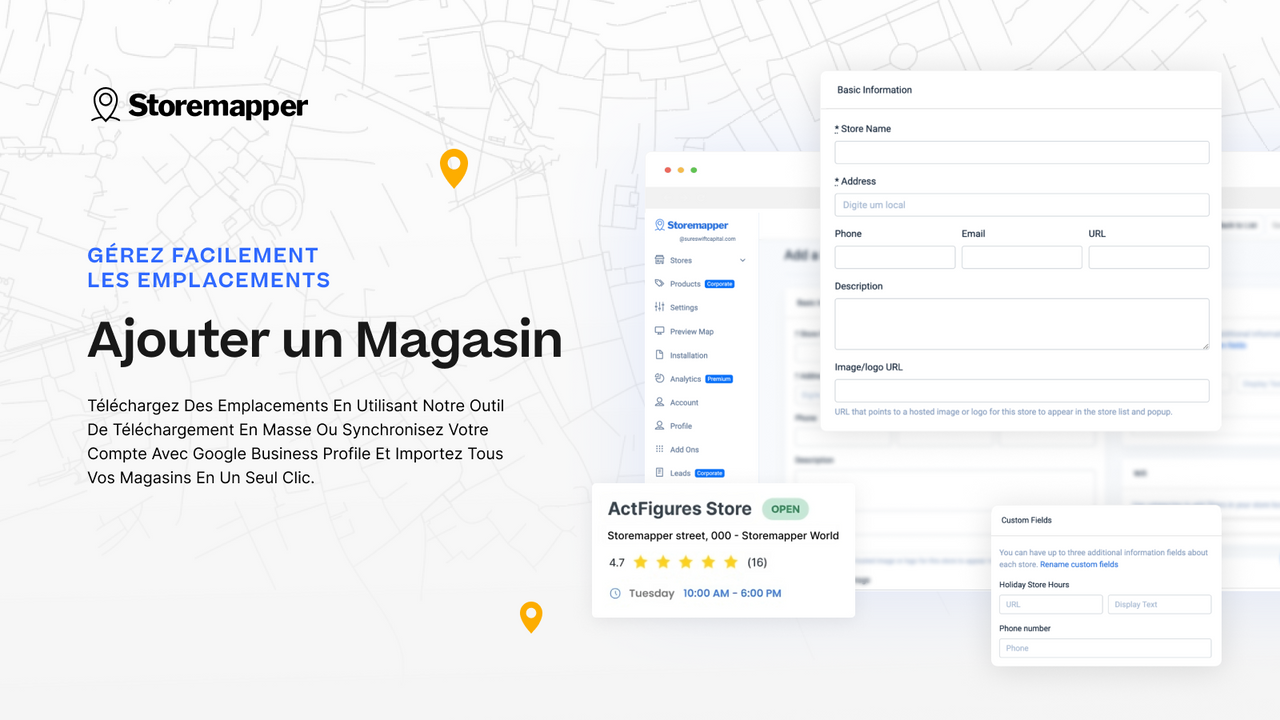Click the orange map pin near the top
The width and height of the screenshot is (1280, 720).
coord(454,168)
